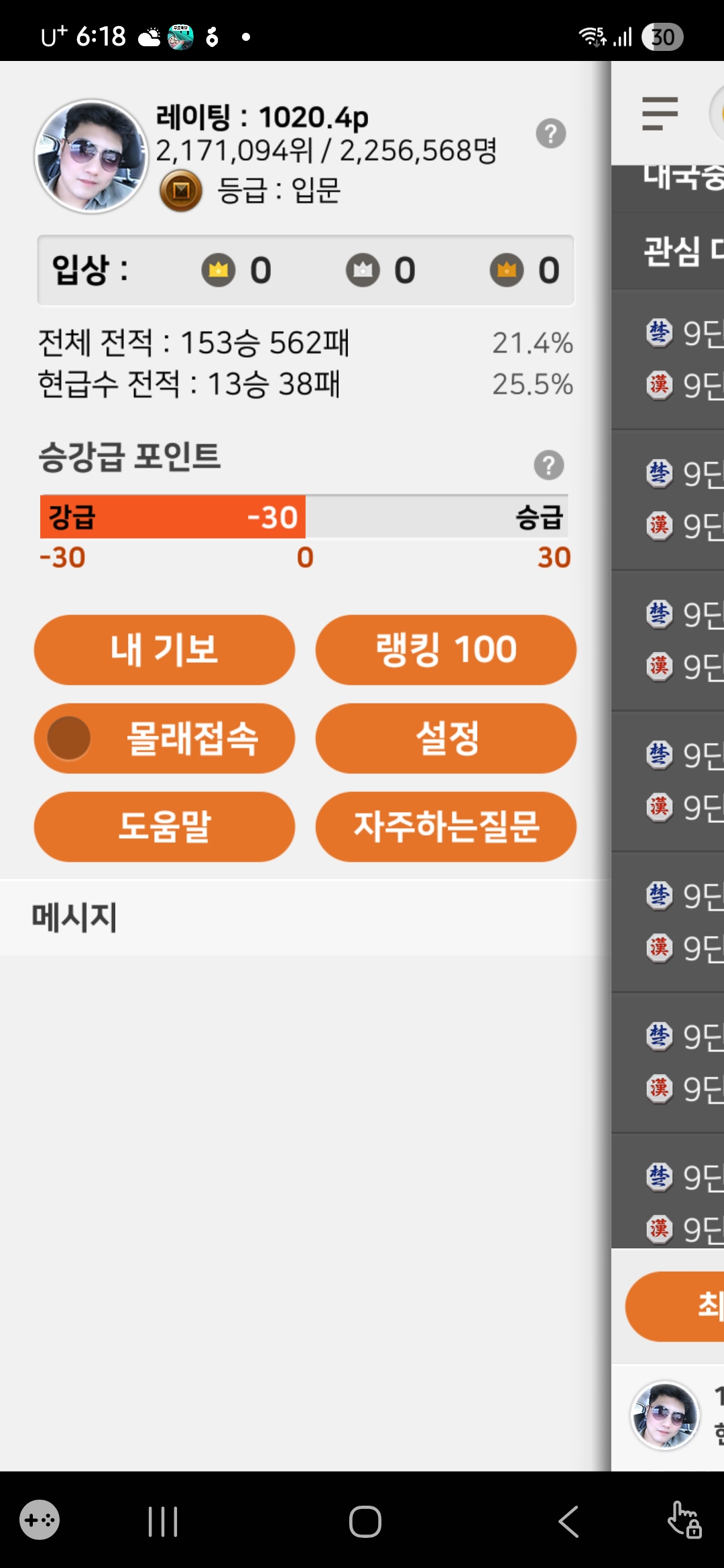The height and width of the screenshot is (1568, 724).
Task: Tap the 입문 grade badge icon
Action: (x=181, y=191)
